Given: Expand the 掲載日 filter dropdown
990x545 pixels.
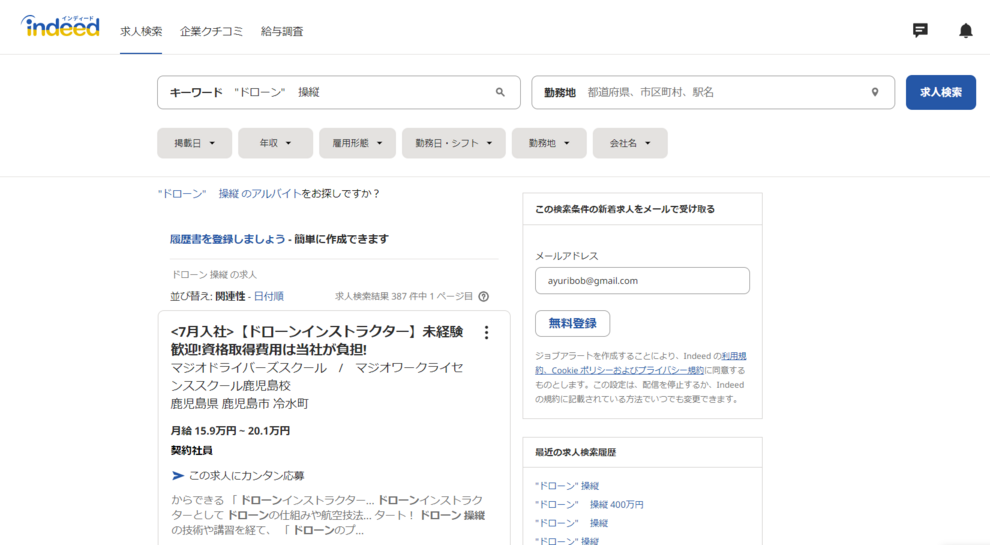Looking at the screenshot, I should (x=194, y=143).
